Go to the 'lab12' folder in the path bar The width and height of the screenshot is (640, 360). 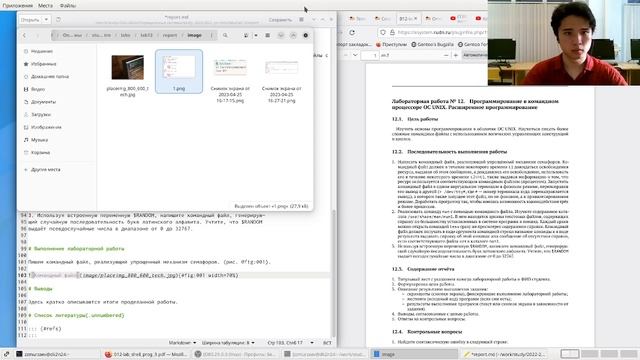coord(147,36)
